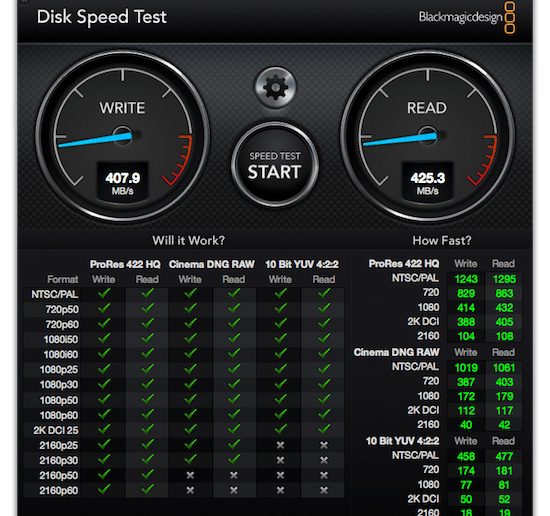Select ProRes 720 write value 829
This screenshot has width=550, height=516.
(x=466, y=294)
